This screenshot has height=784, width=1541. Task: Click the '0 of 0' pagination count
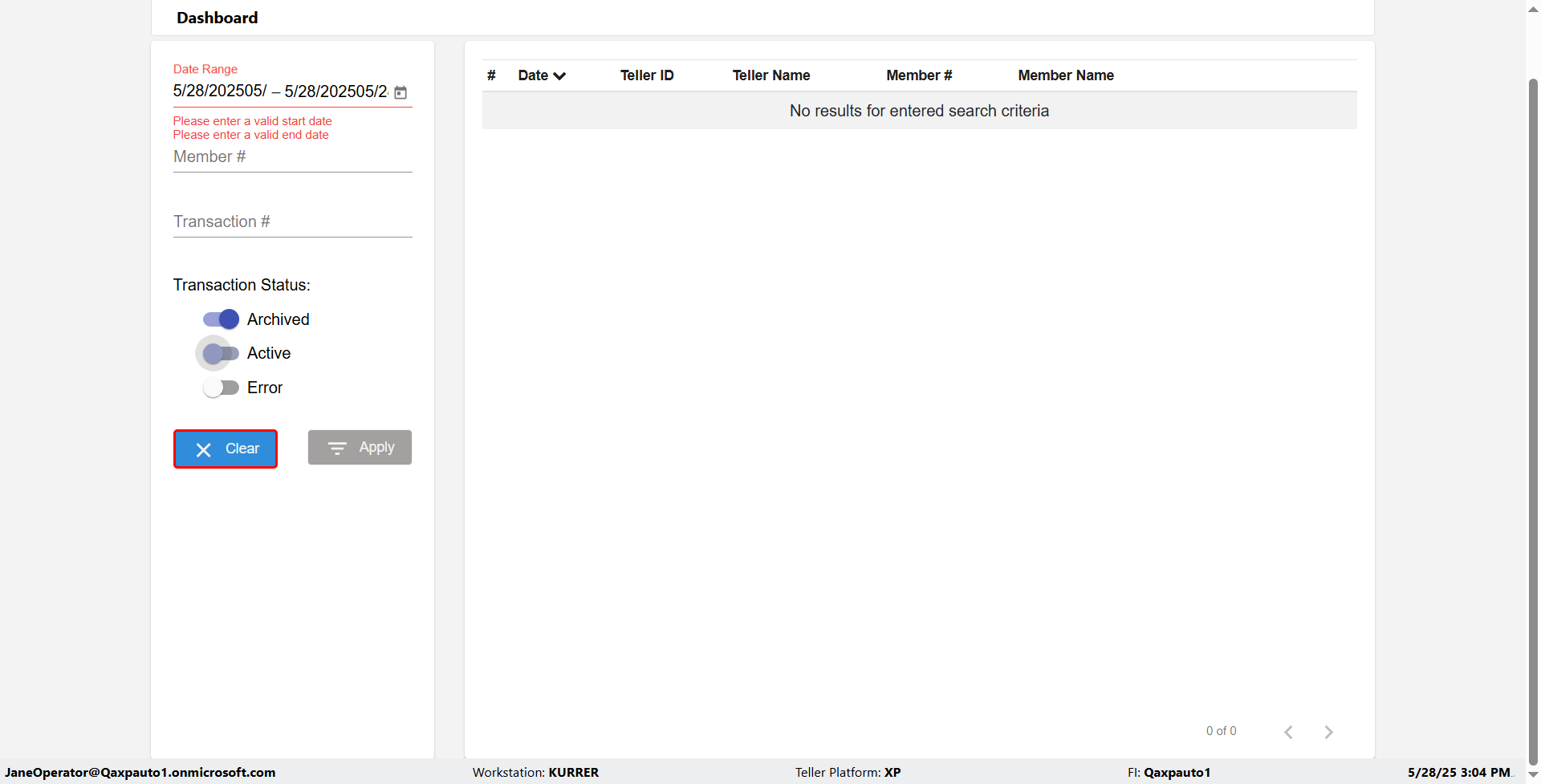point(1221,731)
